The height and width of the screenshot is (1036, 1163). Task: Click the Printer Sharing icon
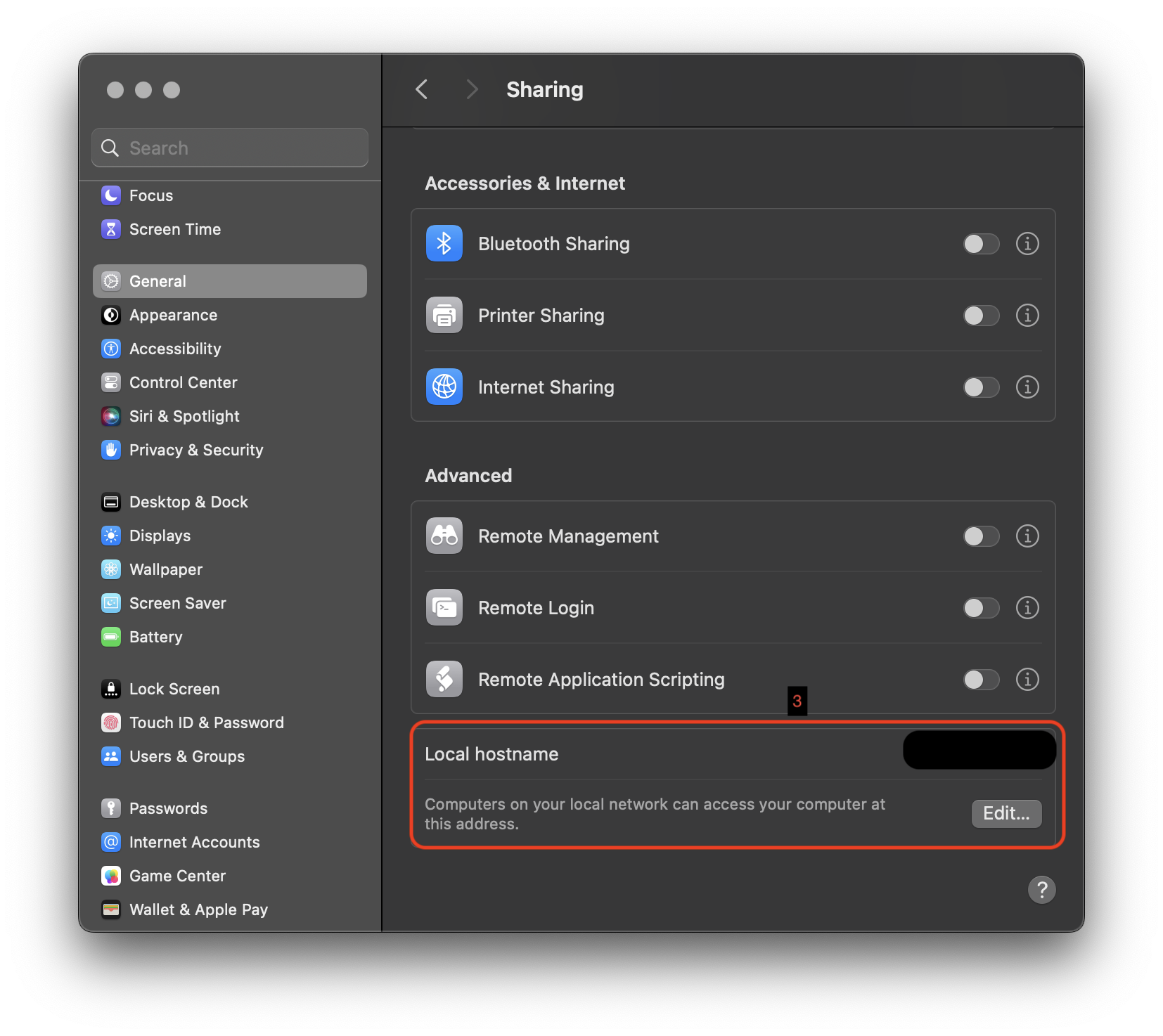click(444, 316)
